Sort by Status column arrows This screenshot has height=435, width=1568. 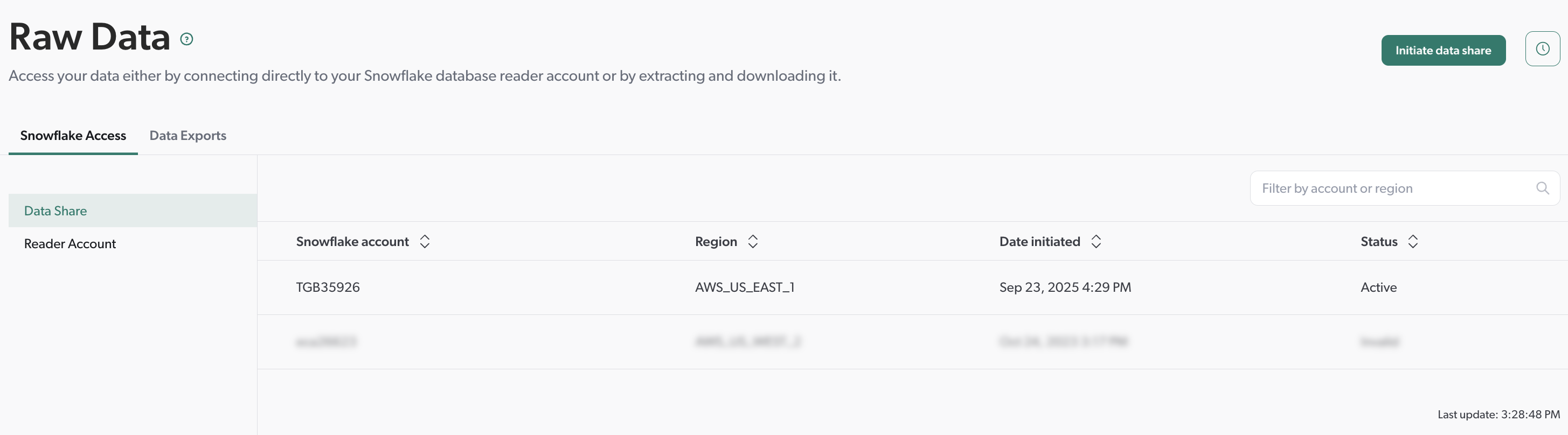[x=1413, y=242]
